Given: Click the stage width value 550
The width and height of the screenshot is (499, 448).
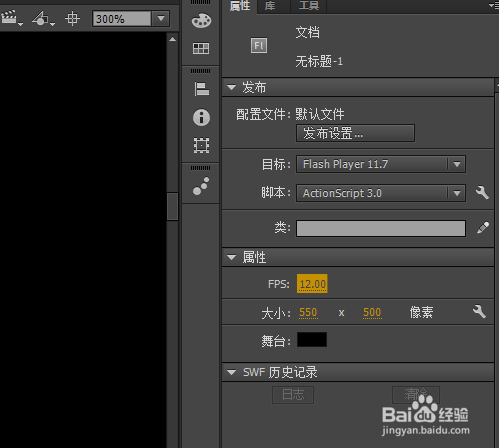Looking at the screenshot, I should [x=308, y=313].
